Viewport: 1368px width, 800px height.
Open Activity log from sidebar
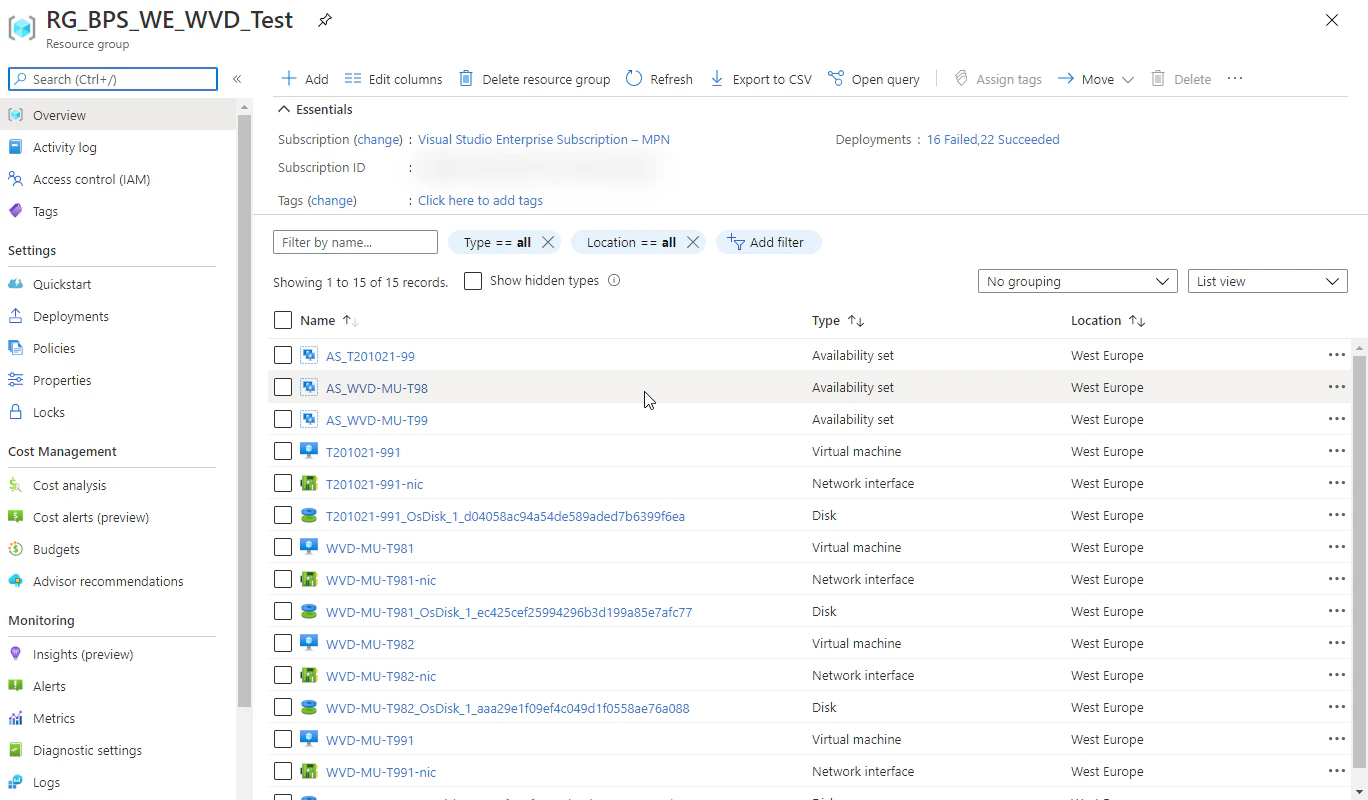(65, 147)
